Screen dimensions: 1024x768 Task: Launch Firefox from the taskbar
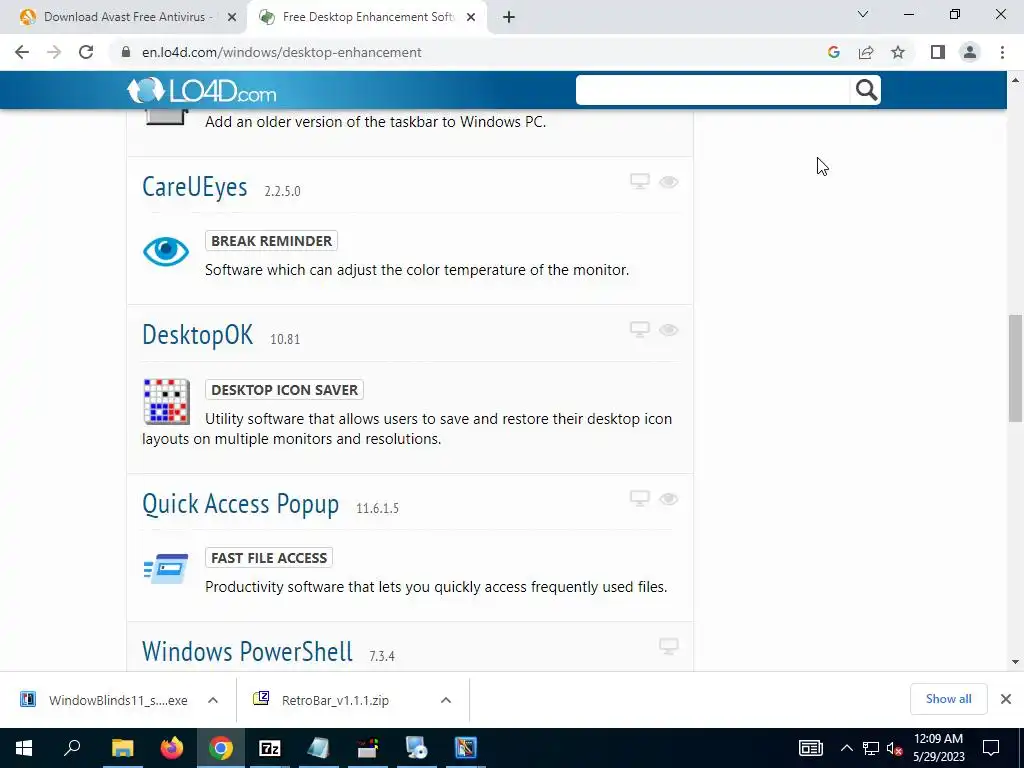point(172,748)
